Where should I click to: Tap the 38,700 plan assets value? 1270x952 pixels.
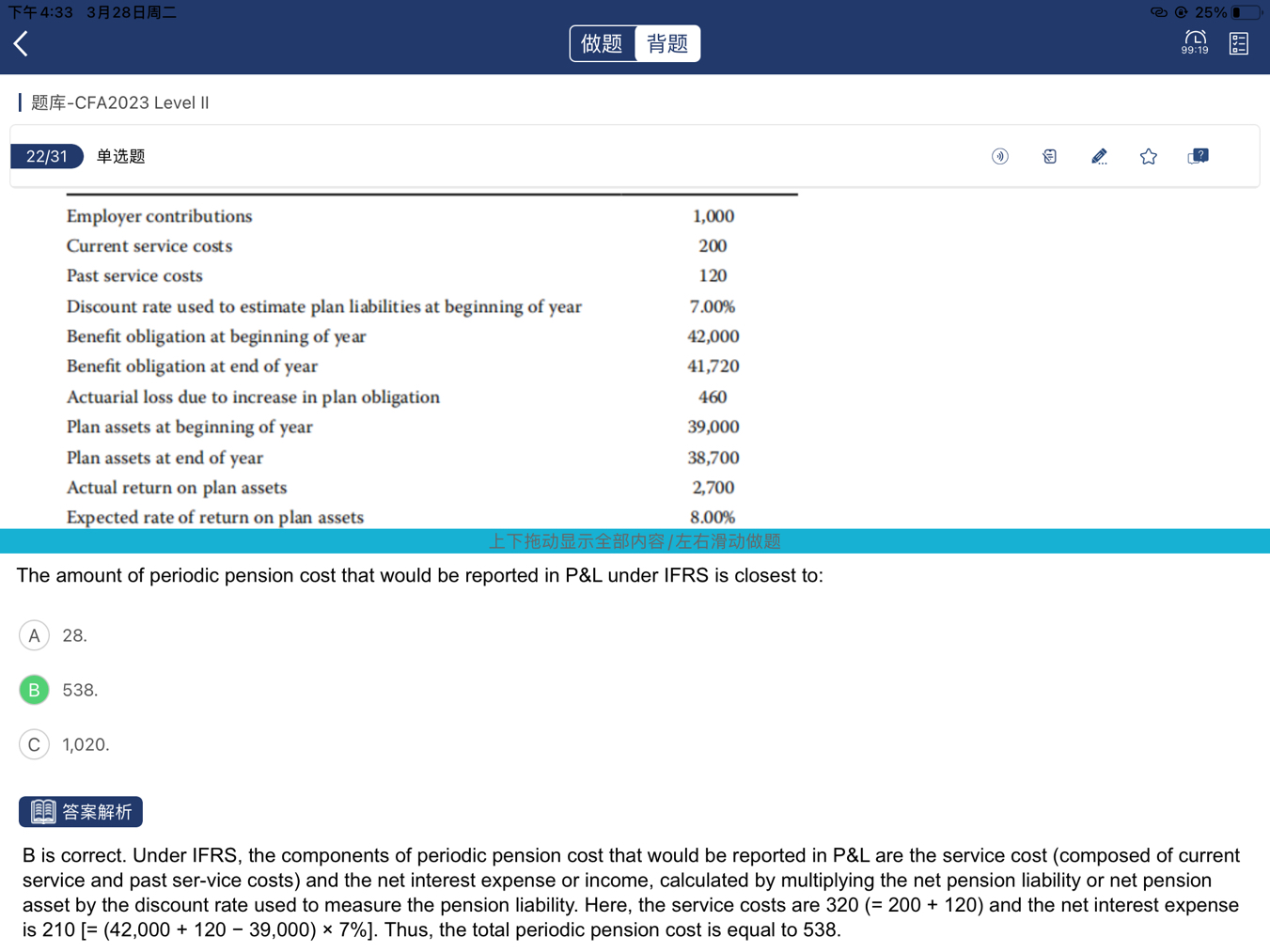coord(713,458)
